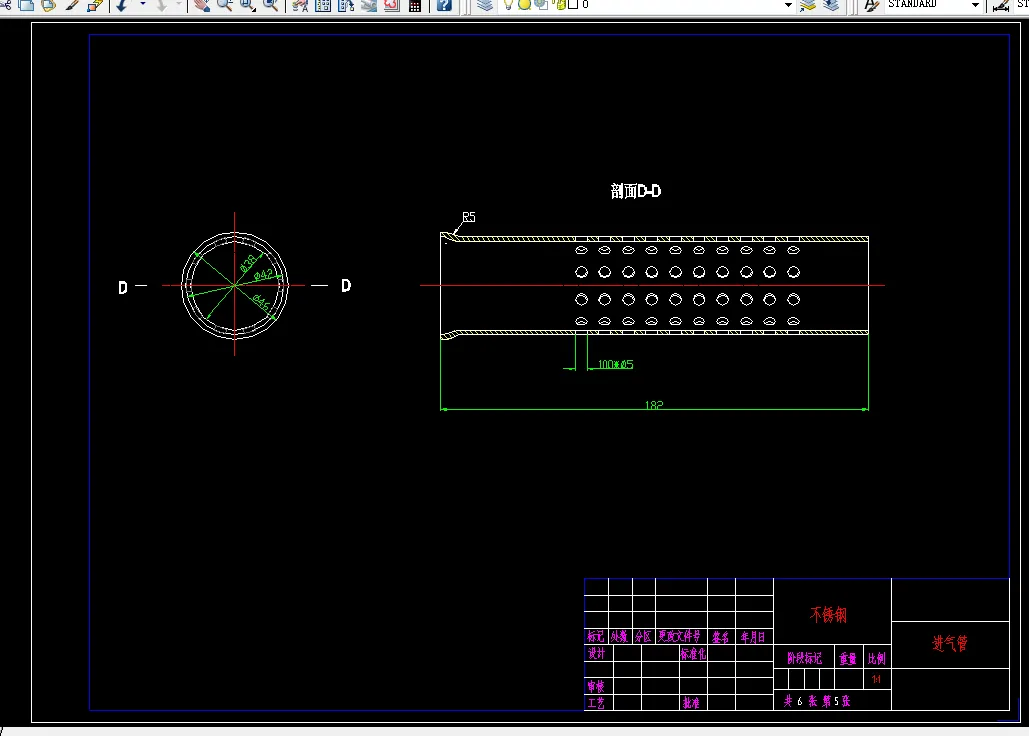Select 进气管 part name in title block
This screenshot has height=736, width=1029.
point(950,644)
